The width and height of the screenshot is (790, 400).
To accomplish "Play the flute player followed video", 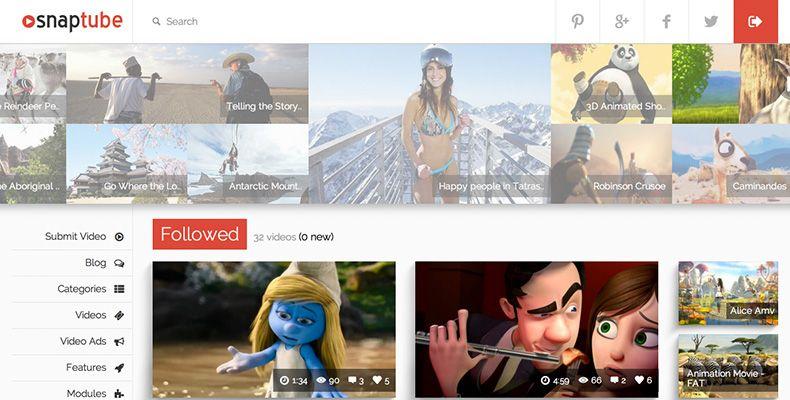I will [x=537, y=329].
